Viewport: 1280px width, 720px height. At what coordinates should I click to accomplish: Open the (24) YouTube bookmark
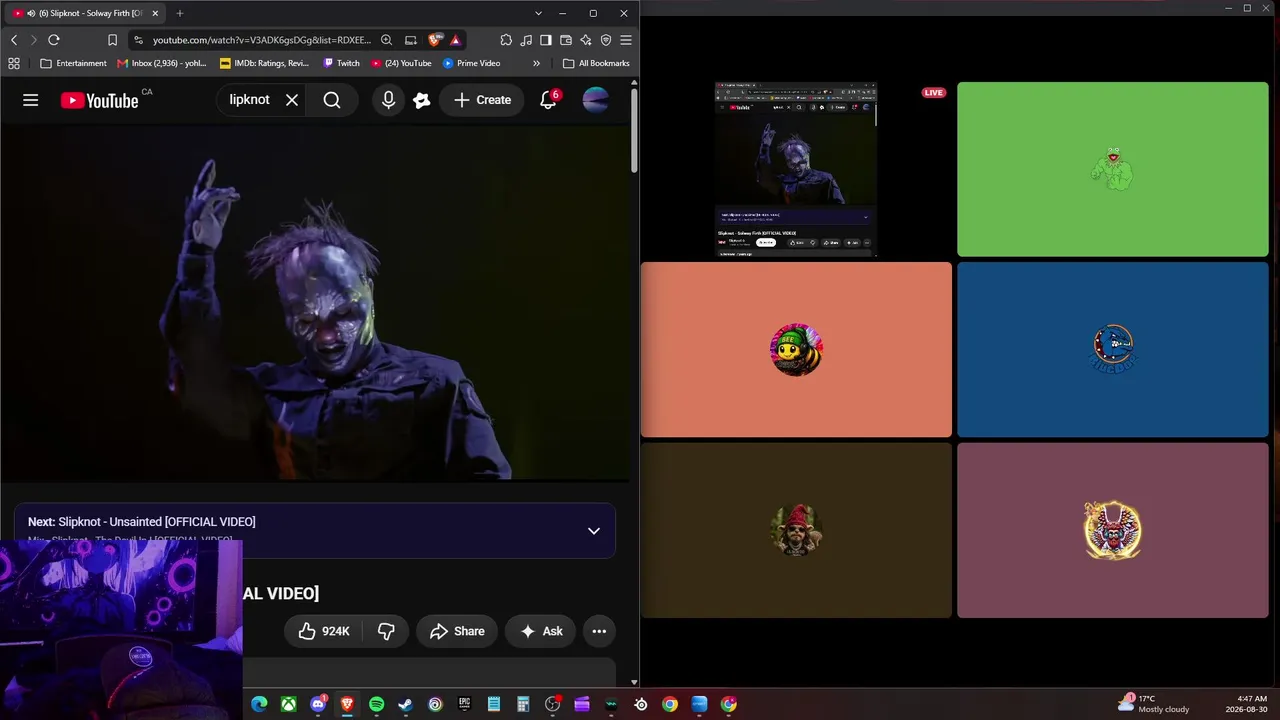tap(401, 63)
